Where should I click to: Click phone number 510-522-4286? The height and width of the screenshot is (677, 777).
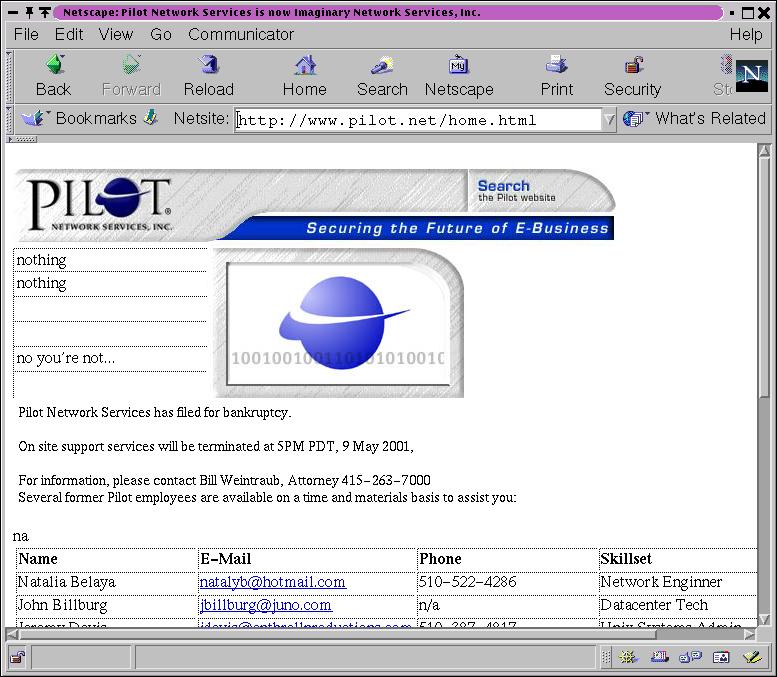click(x=467, y=582)
